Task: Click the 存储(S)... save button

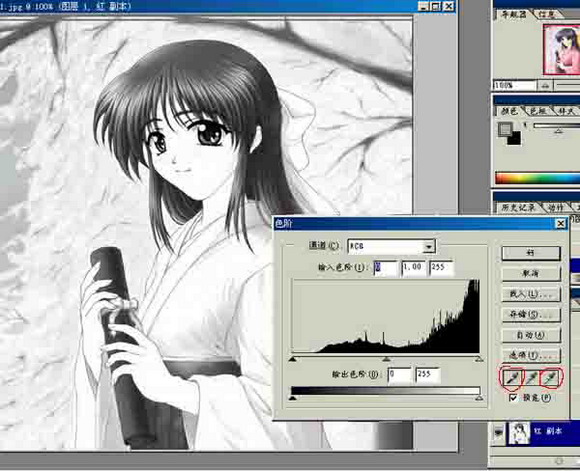Action: [531, 314]
